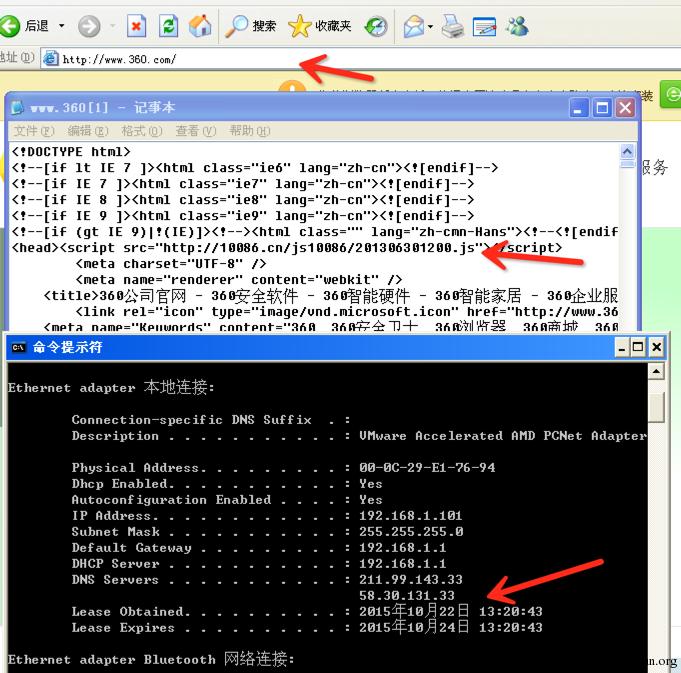
Task: Click the IP Address value 192.168.1.101
Action: [x=410, y=516]
